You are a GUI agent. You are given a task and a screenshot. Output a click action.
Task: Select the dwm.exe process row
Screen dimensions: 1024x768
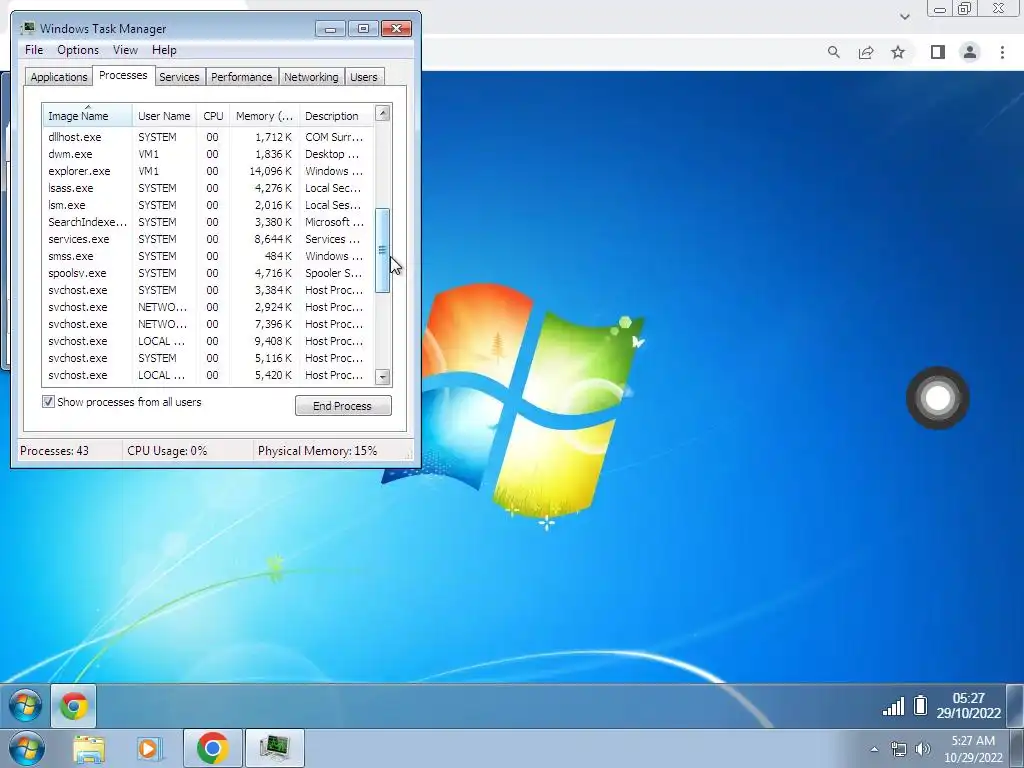coord(208,154)
